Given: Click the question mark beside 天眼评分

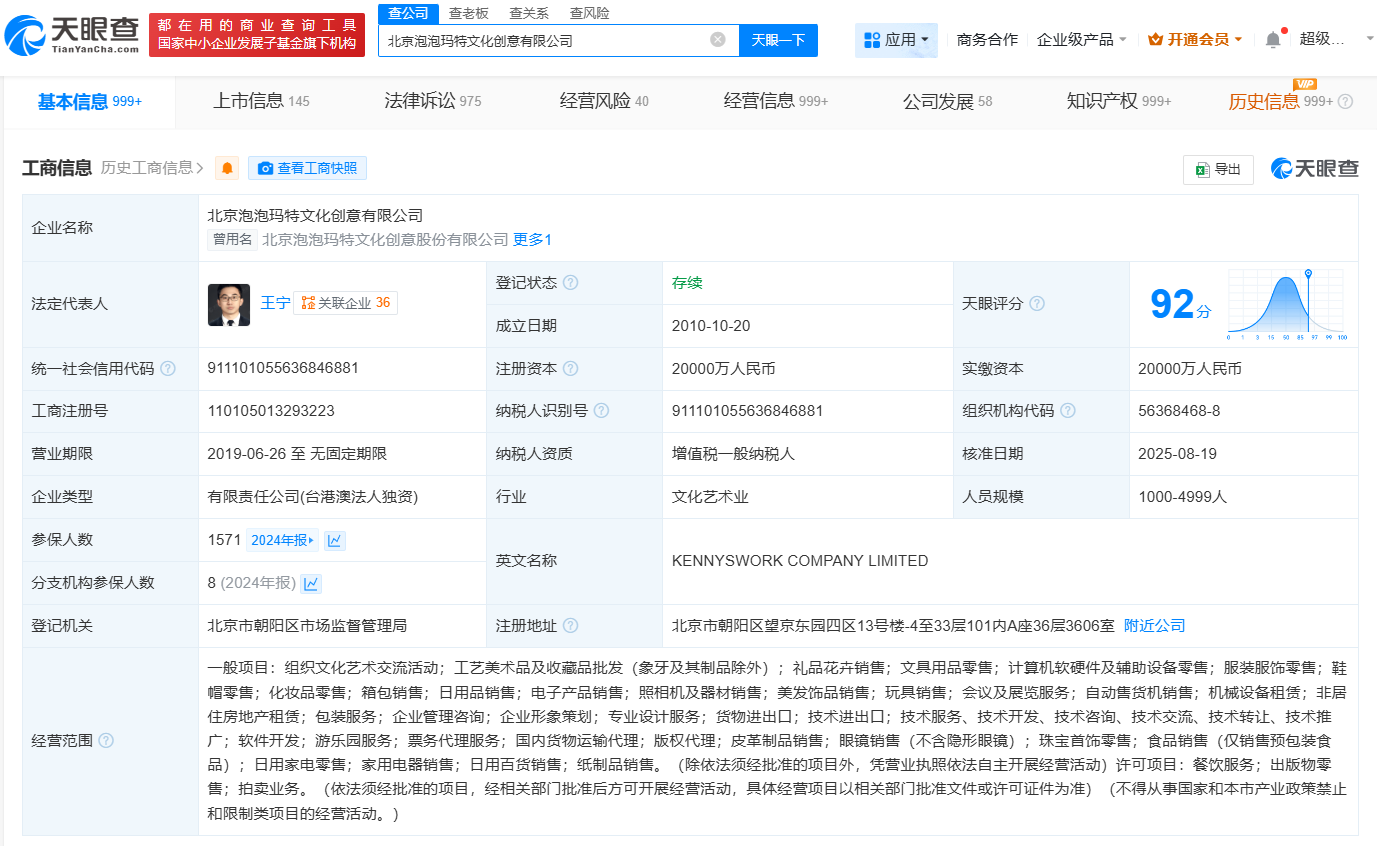Looking at the screenshot, I should click(x=1037, y=304).
